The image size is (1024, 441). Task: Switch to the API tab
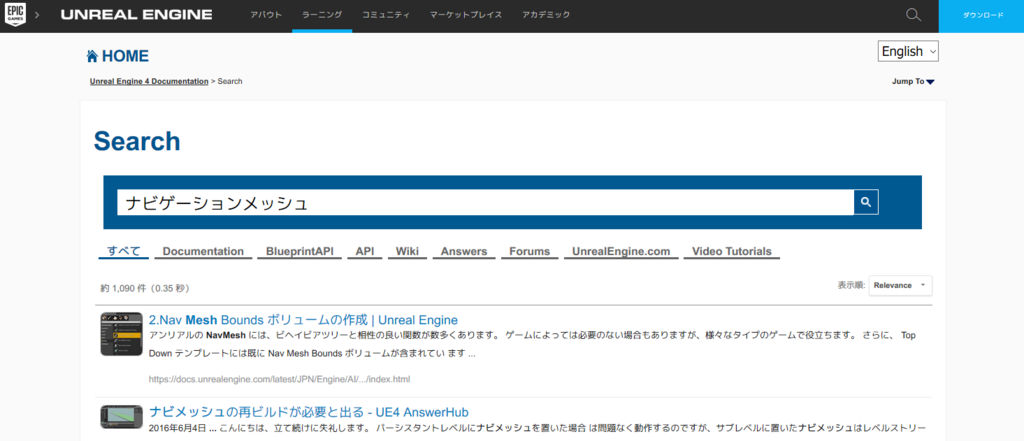[x=365, y=252]
